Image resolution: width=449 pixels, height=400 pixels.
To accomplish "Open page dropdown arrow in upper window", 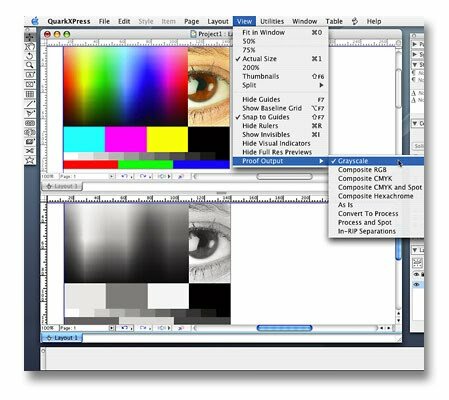I will click(111, 176).
